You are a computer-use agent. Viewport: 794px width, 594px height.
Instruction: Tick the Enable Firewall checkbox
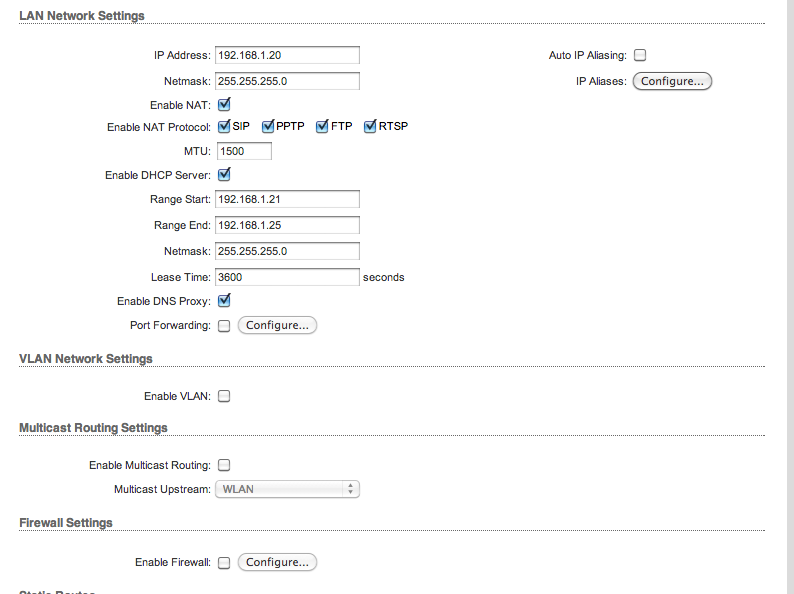[224, 563]
